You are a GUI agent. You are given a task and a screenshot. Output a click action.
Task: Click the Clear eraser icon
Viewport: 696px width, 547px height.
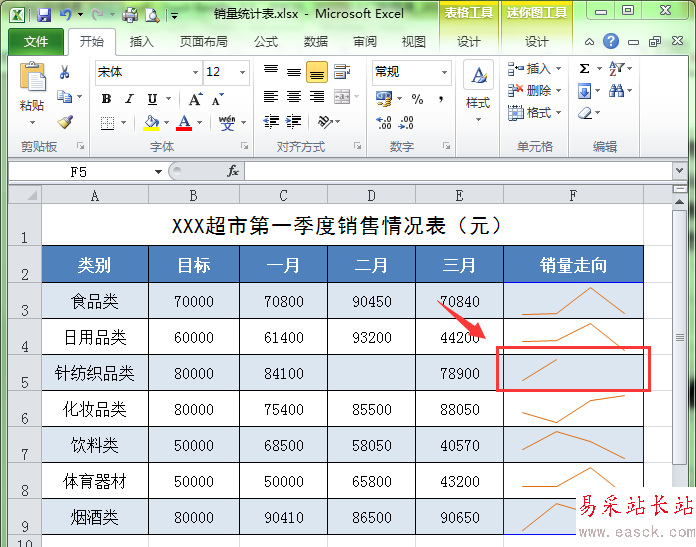tap(585, 113)
